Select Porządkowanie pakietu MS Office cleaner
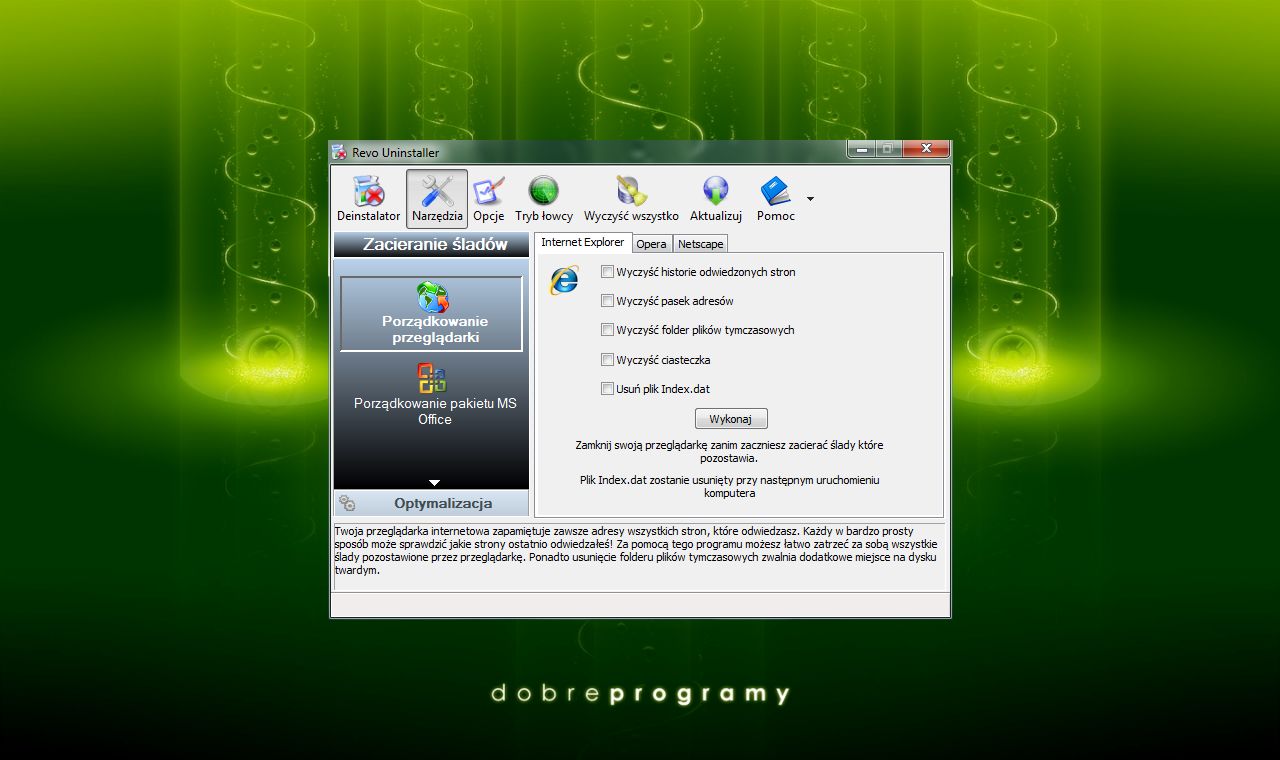The width and height of the screenshot is (1280, 760). [434, 396]
